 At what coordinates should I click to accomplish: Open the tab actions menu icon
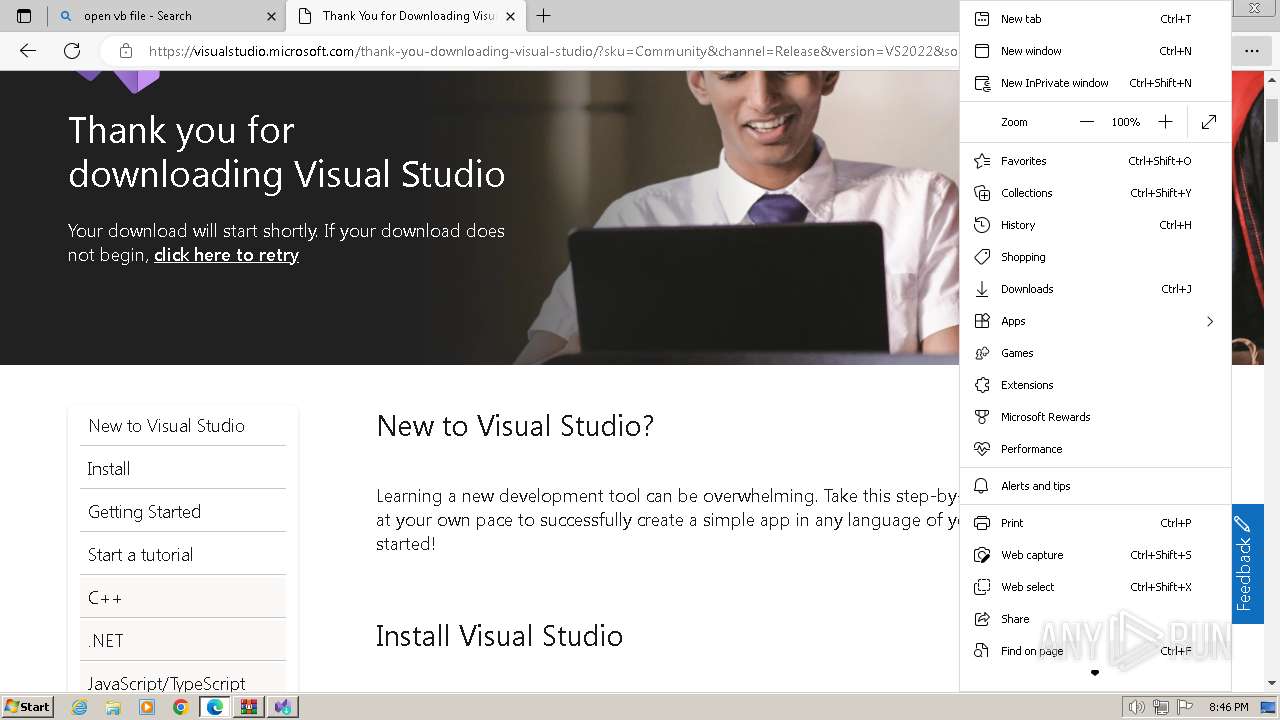(24, 16)
